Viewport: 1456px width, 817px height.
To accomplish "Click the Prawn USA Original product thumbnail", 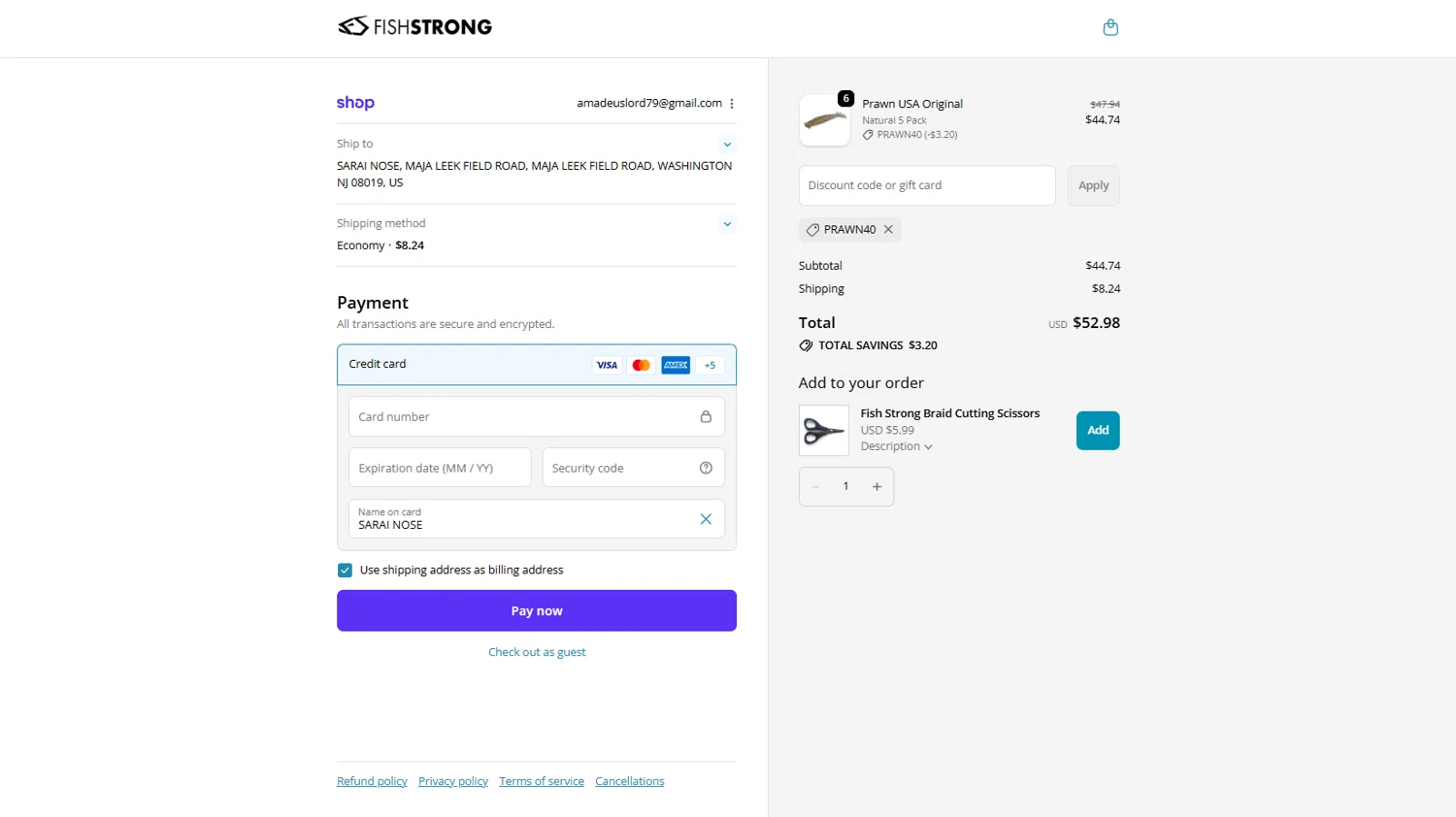I will pyautogui.click(x=825, y=120).
